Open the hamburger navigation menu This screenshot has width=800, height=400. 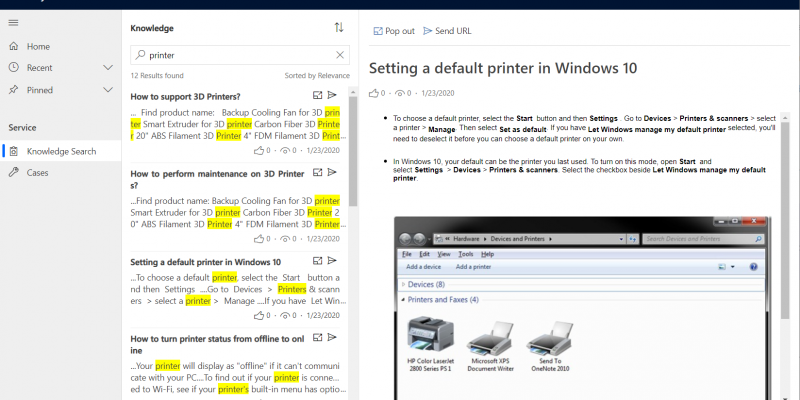click(14, 22)
